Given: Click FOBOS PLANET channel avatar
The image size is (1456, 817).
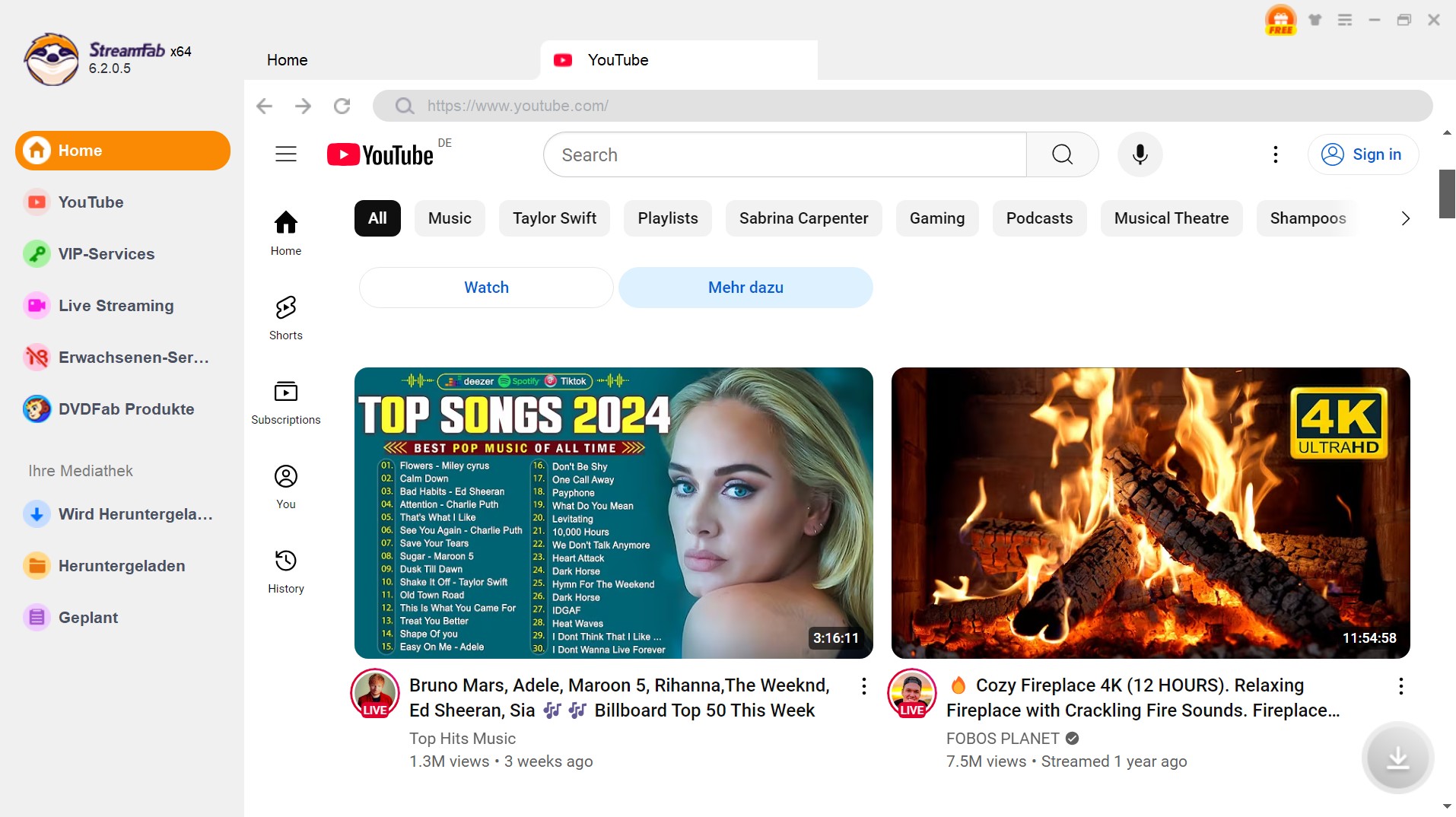Looking at the screenshot, I should click(x=912, y=694).
